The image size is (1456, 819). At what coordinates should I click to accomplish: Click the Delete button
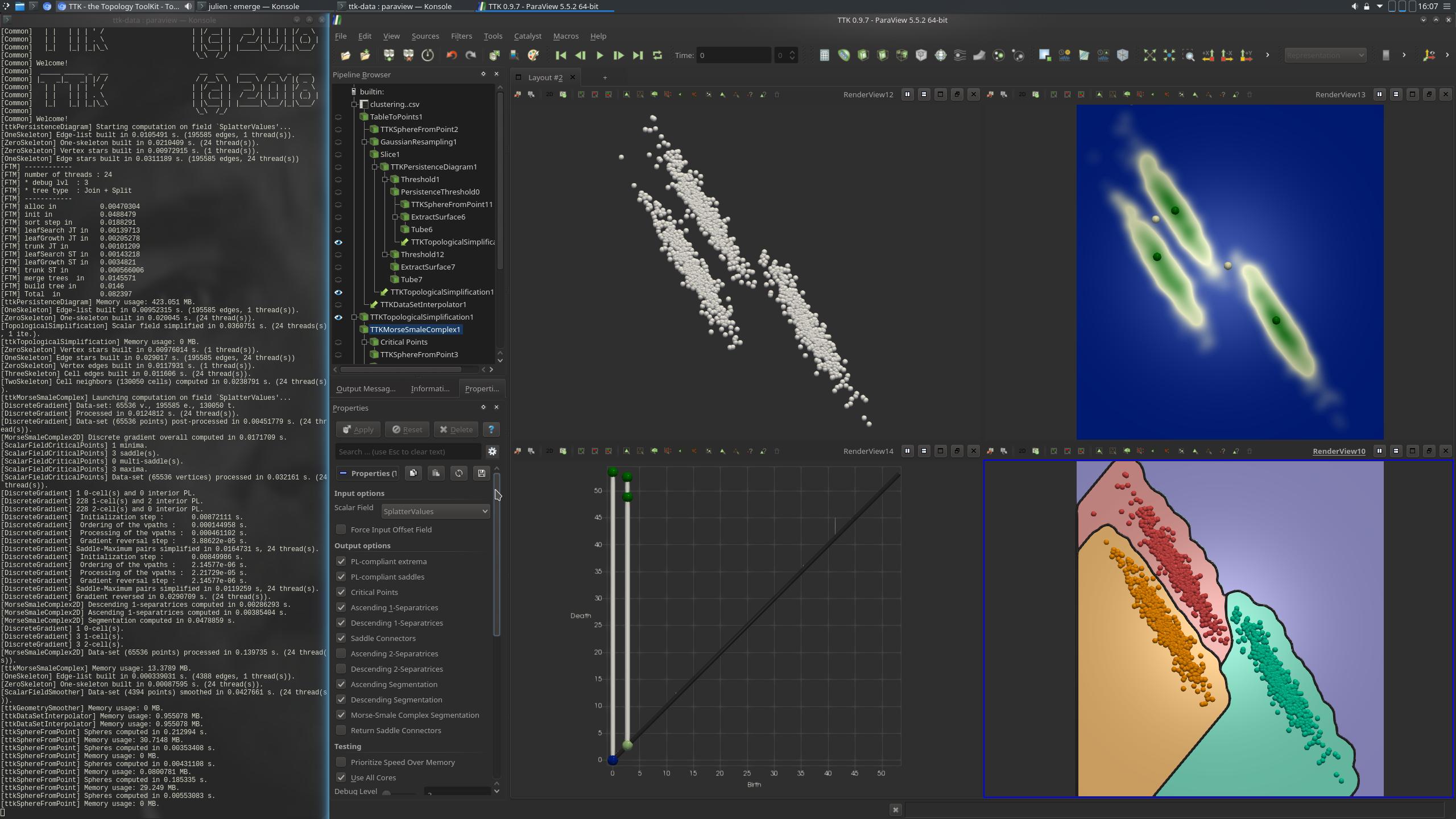[x=456, y=429]
